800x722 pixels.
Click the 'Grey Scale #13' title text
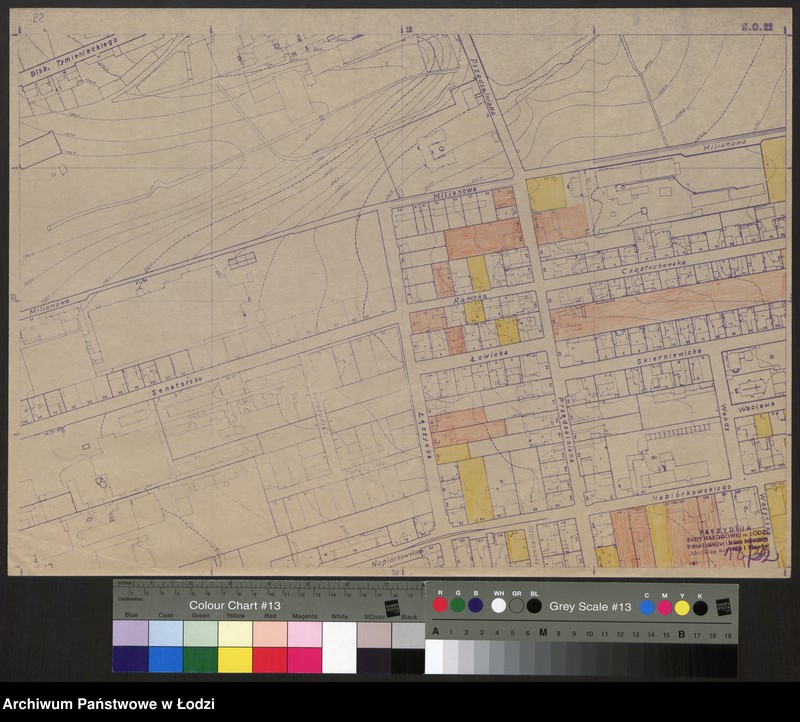[x=590, y=606]
